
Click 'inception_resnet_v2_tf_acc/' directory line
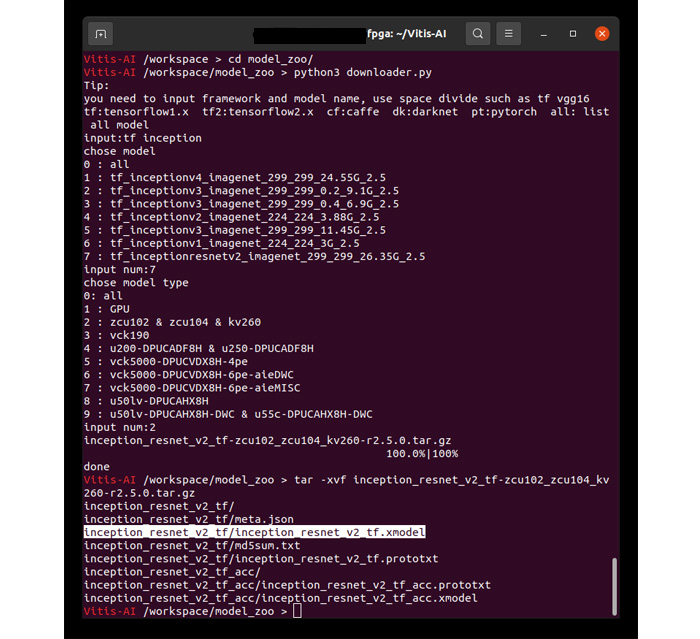click(x=172, y=572)
